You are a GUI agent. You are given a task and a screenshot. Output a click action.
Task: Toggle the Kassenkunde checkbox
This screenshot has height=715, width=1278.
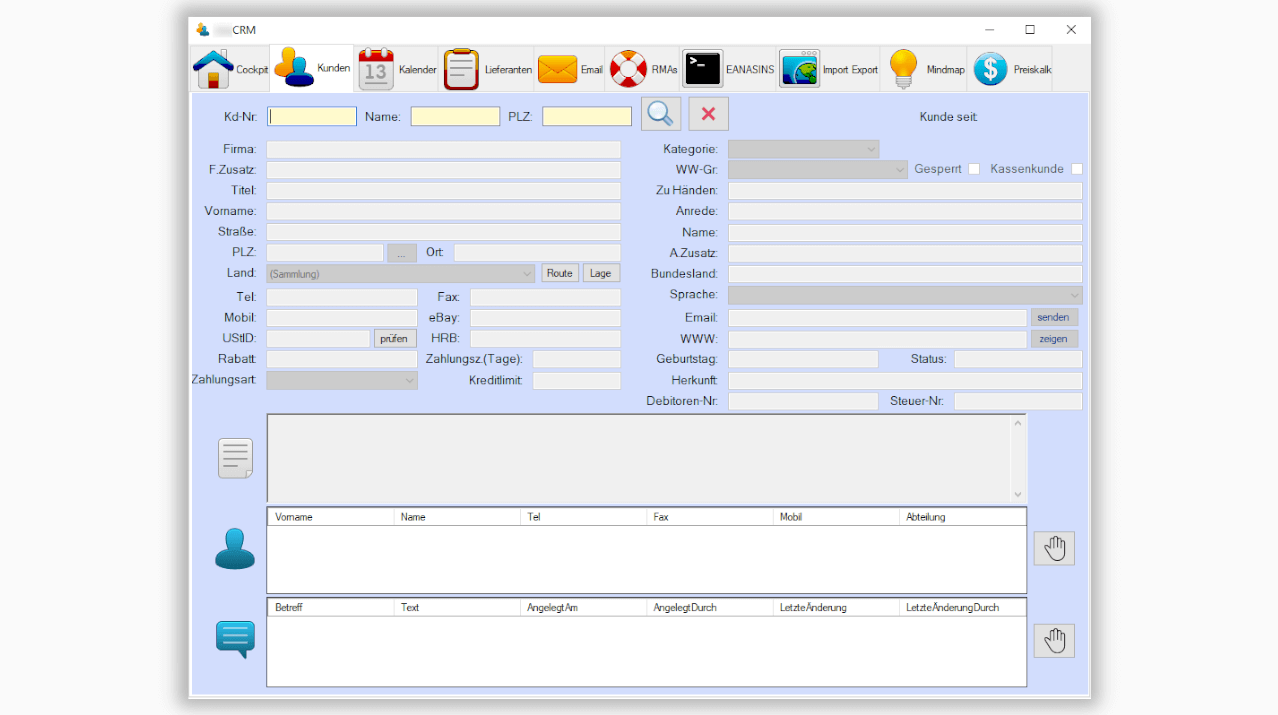coord(1077,169)
